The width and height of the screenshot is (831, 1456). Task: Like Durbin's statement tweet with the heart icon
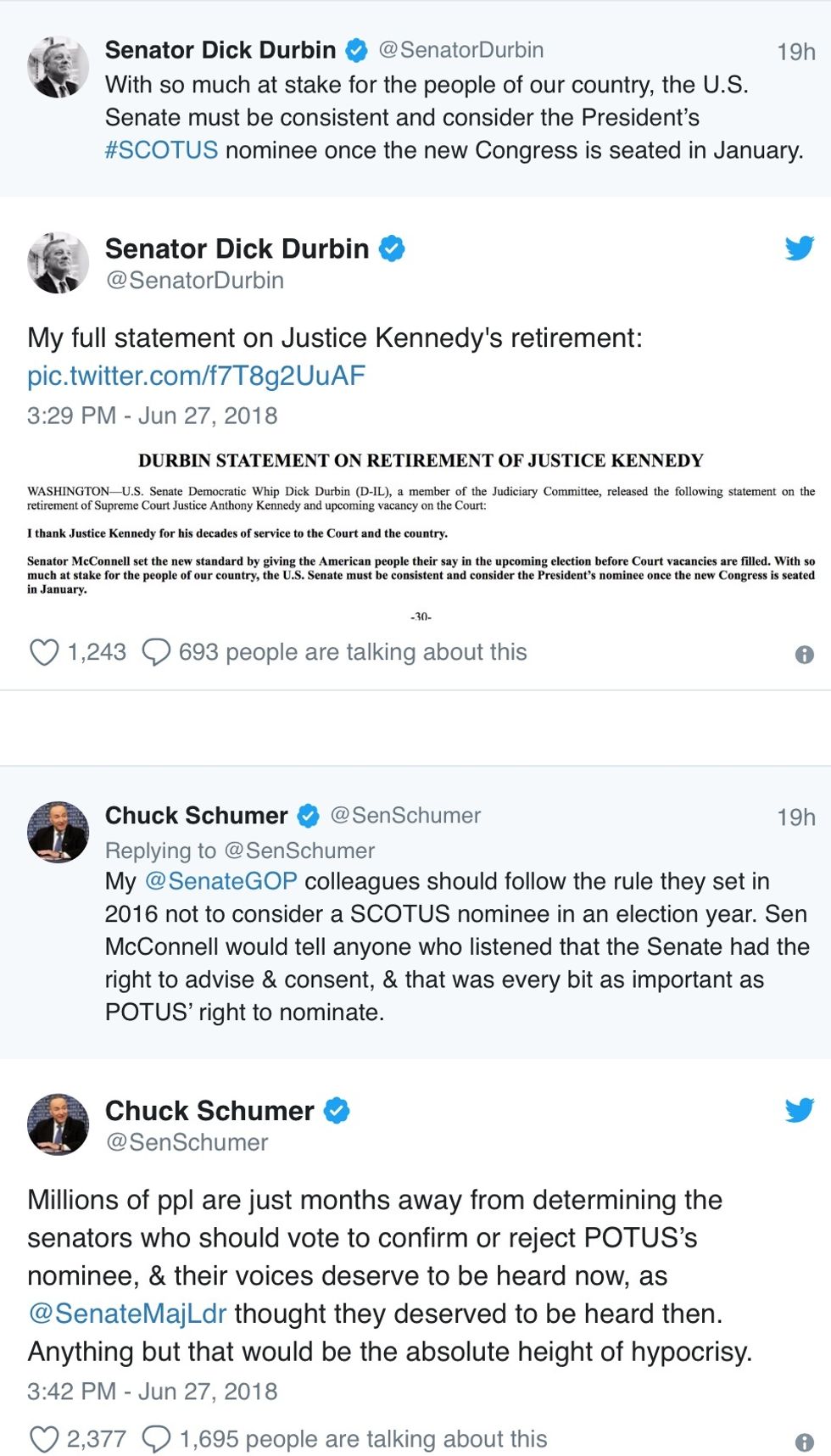point(44,652)
